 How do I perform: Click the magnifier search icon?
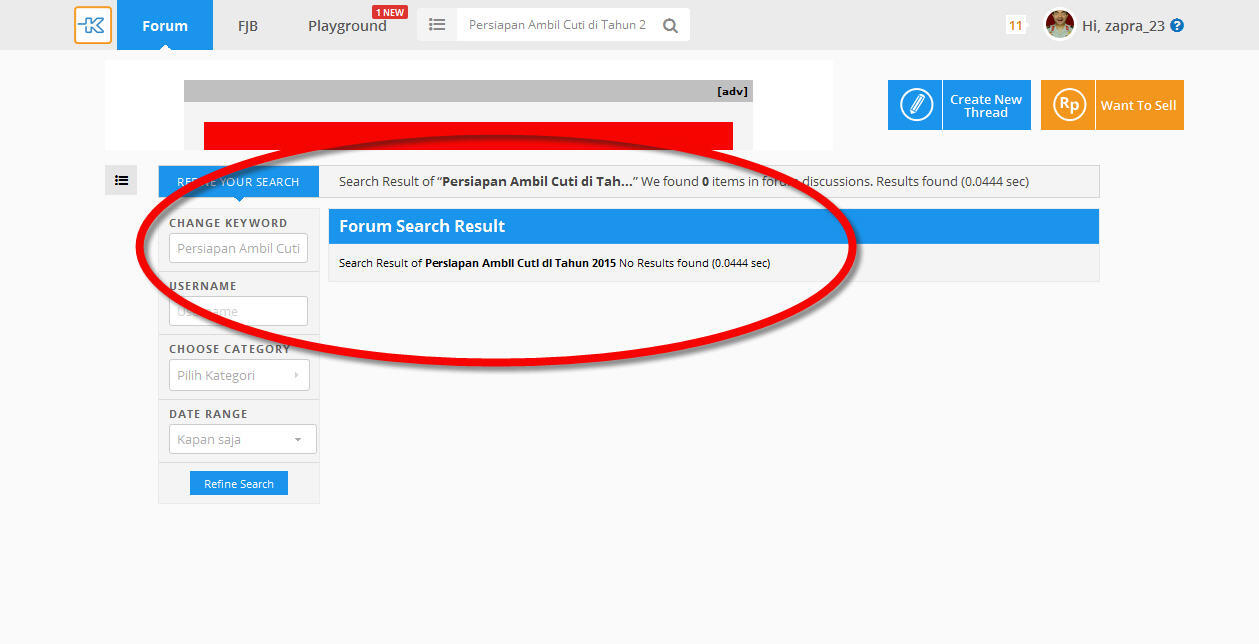pos(671,26)
